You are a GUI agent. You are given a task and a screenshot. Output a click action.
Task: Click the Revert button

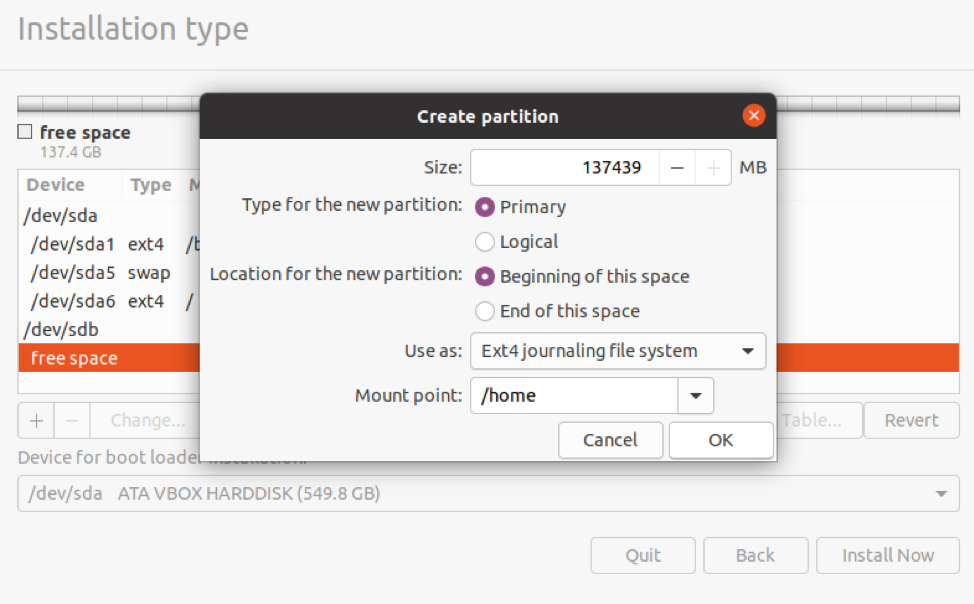pos(911,421)
